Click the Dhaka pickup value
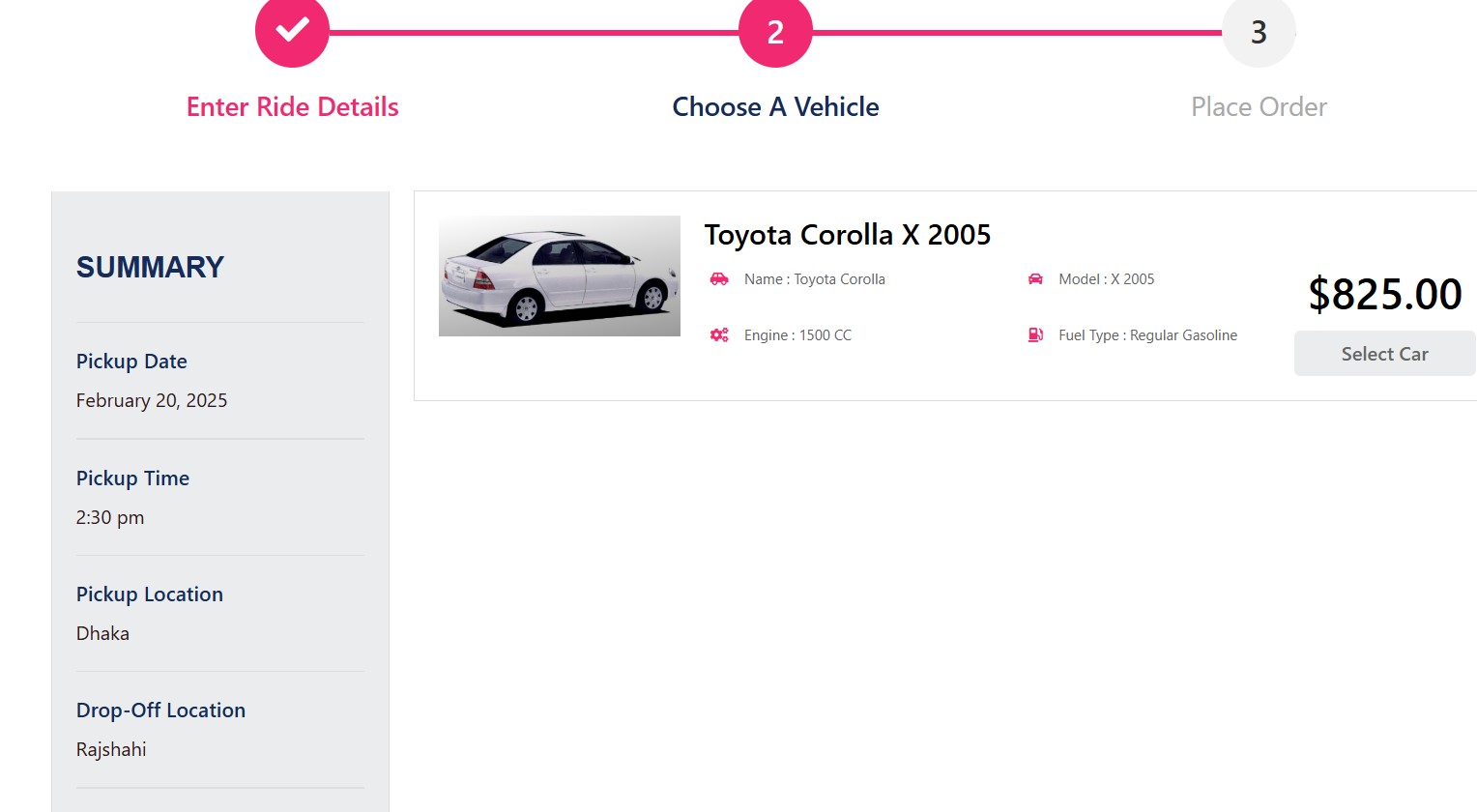 [x=102, y=633]
